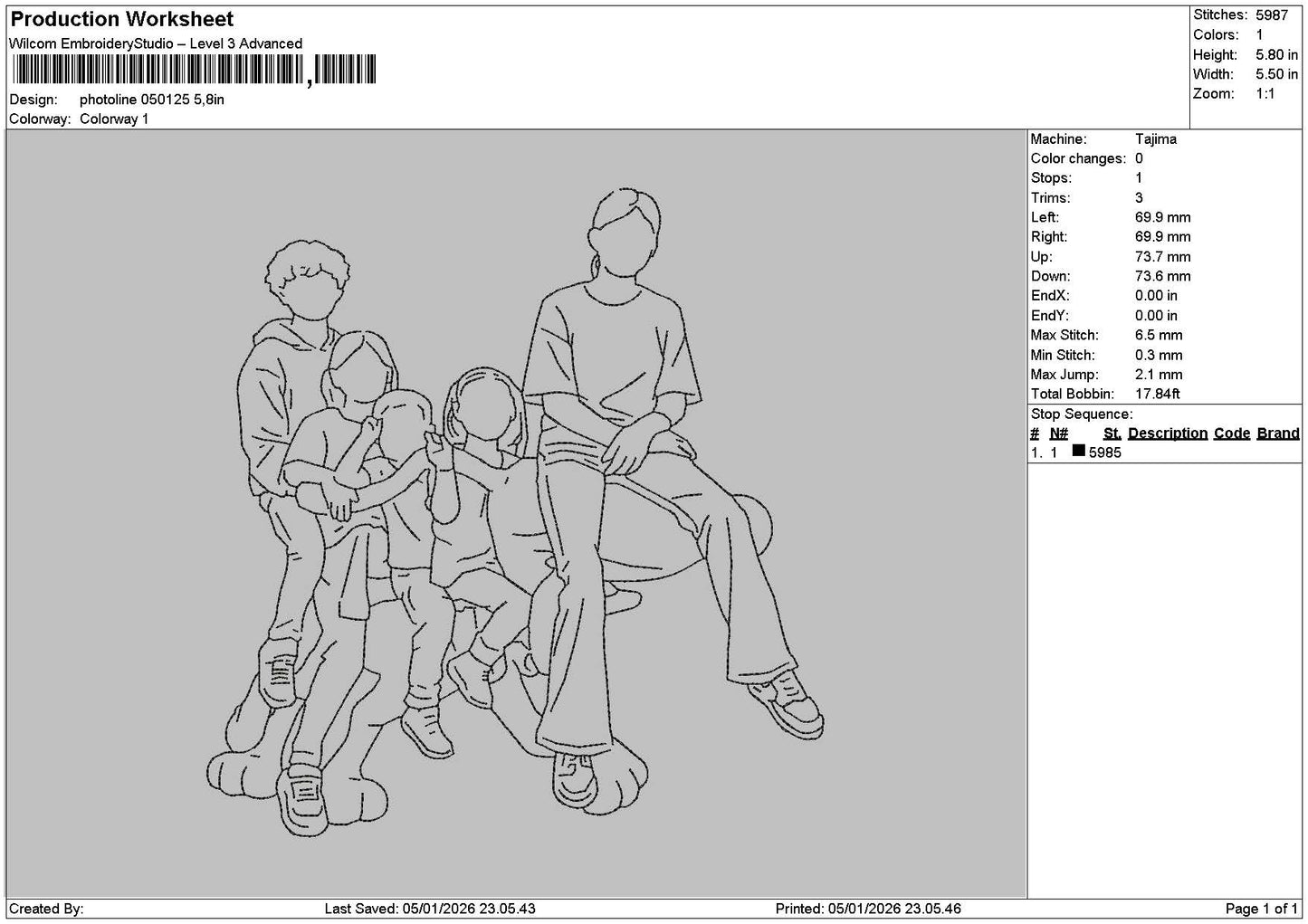Screen dimensions: 1308x924
Task: Click the Zoom value 1:1
Action: click(x=1265, y=94)
